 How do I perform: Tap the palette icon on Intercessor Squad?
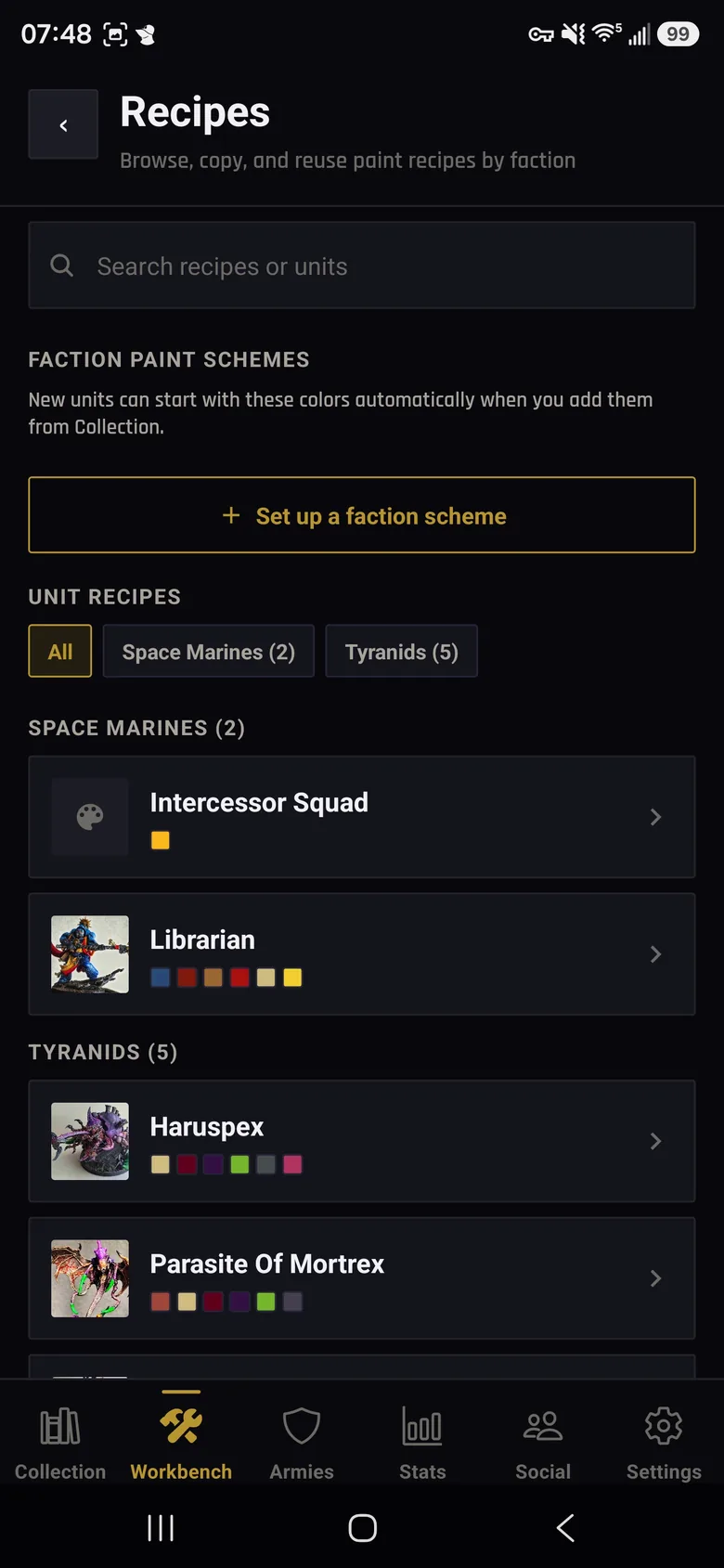(90, 817)
